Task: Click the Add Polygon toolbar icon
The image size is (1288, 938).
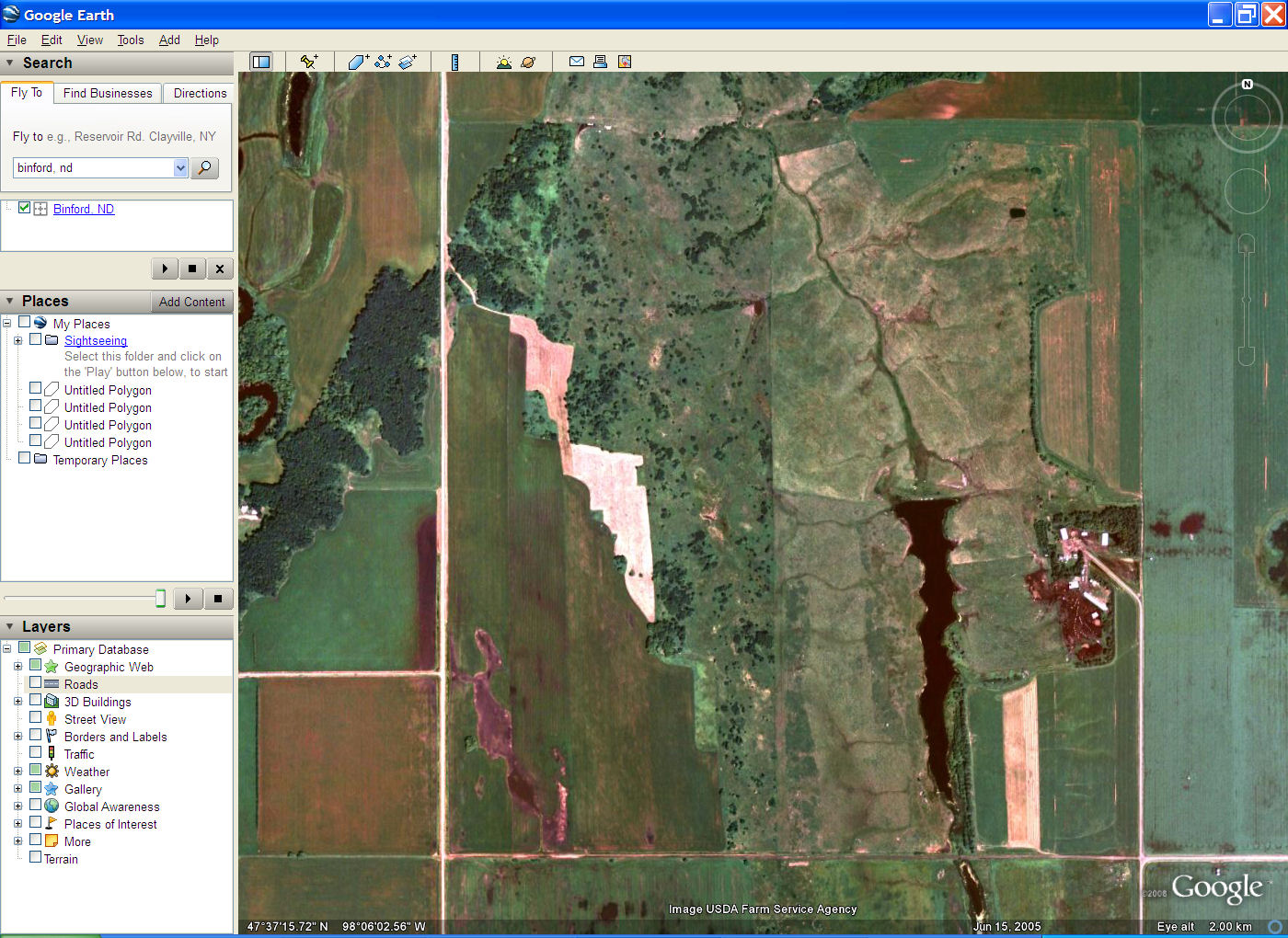Action: click(x=358, y=62)
